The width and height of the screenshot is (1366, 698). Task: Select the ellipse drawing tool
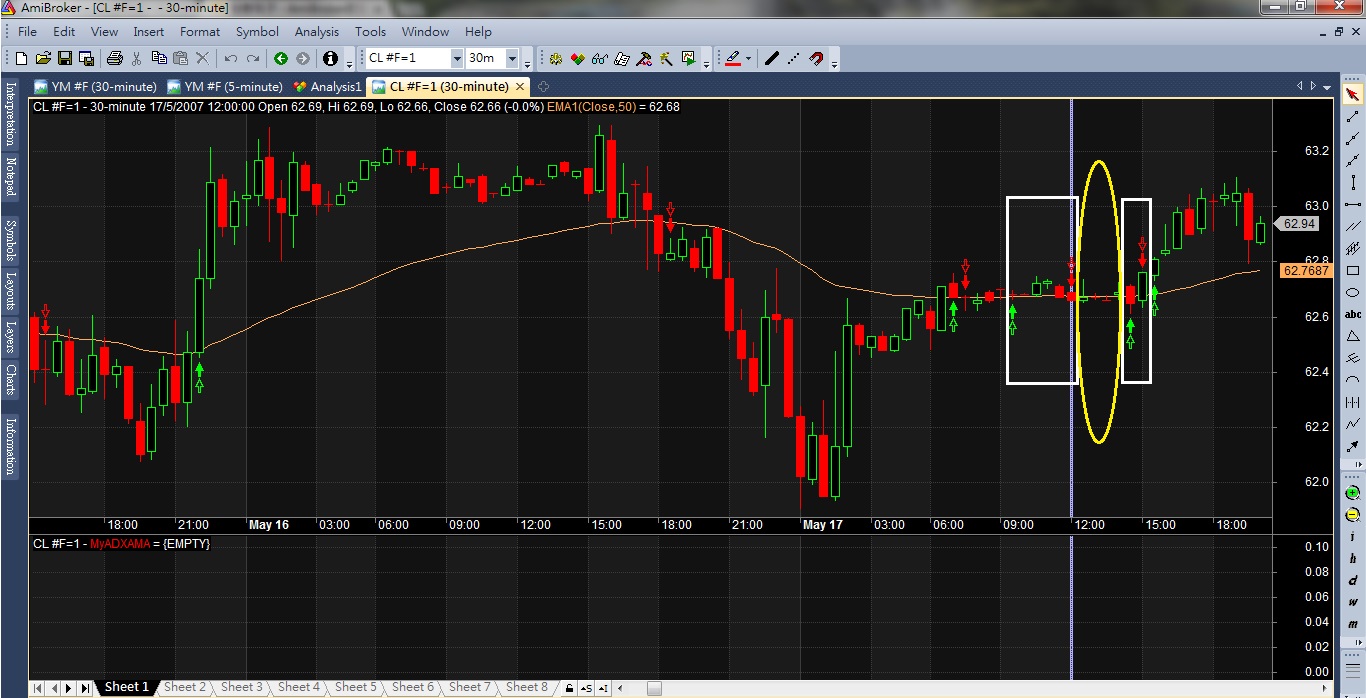(1353, 292)
